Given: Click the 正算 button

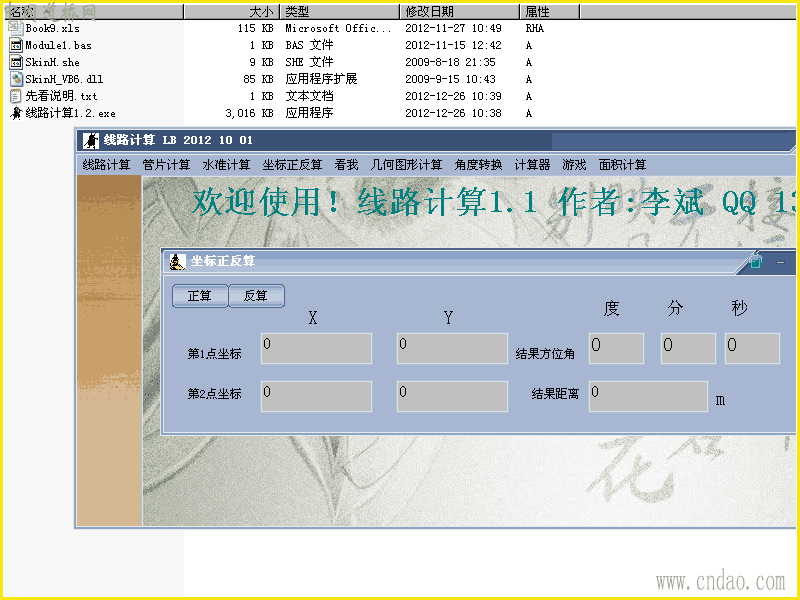Looking at the screenshot, I should pos(200,296).
